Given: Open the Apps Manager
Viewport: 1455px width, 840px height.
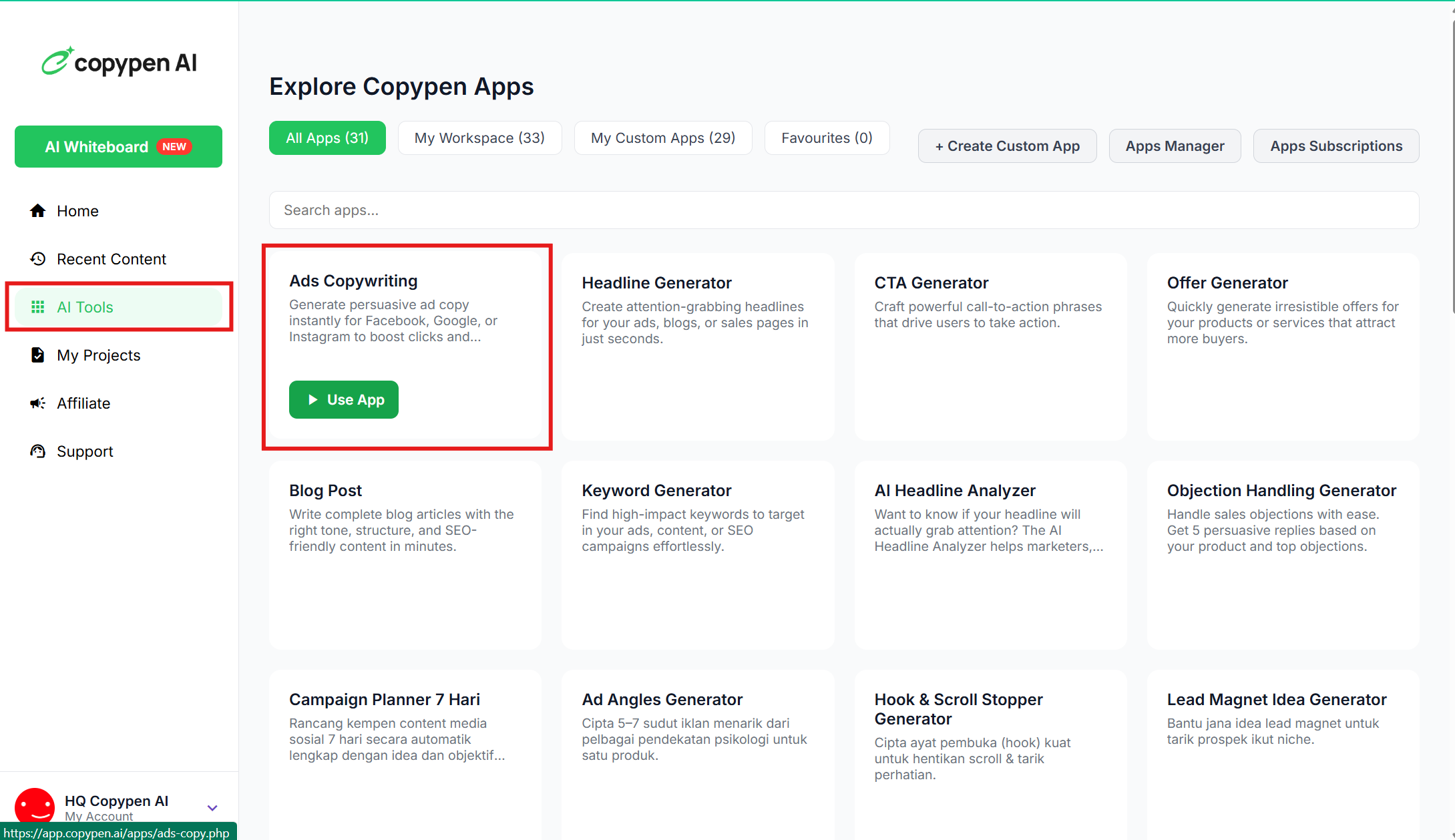Looking at the screenshot, I should coord(1175,146).
